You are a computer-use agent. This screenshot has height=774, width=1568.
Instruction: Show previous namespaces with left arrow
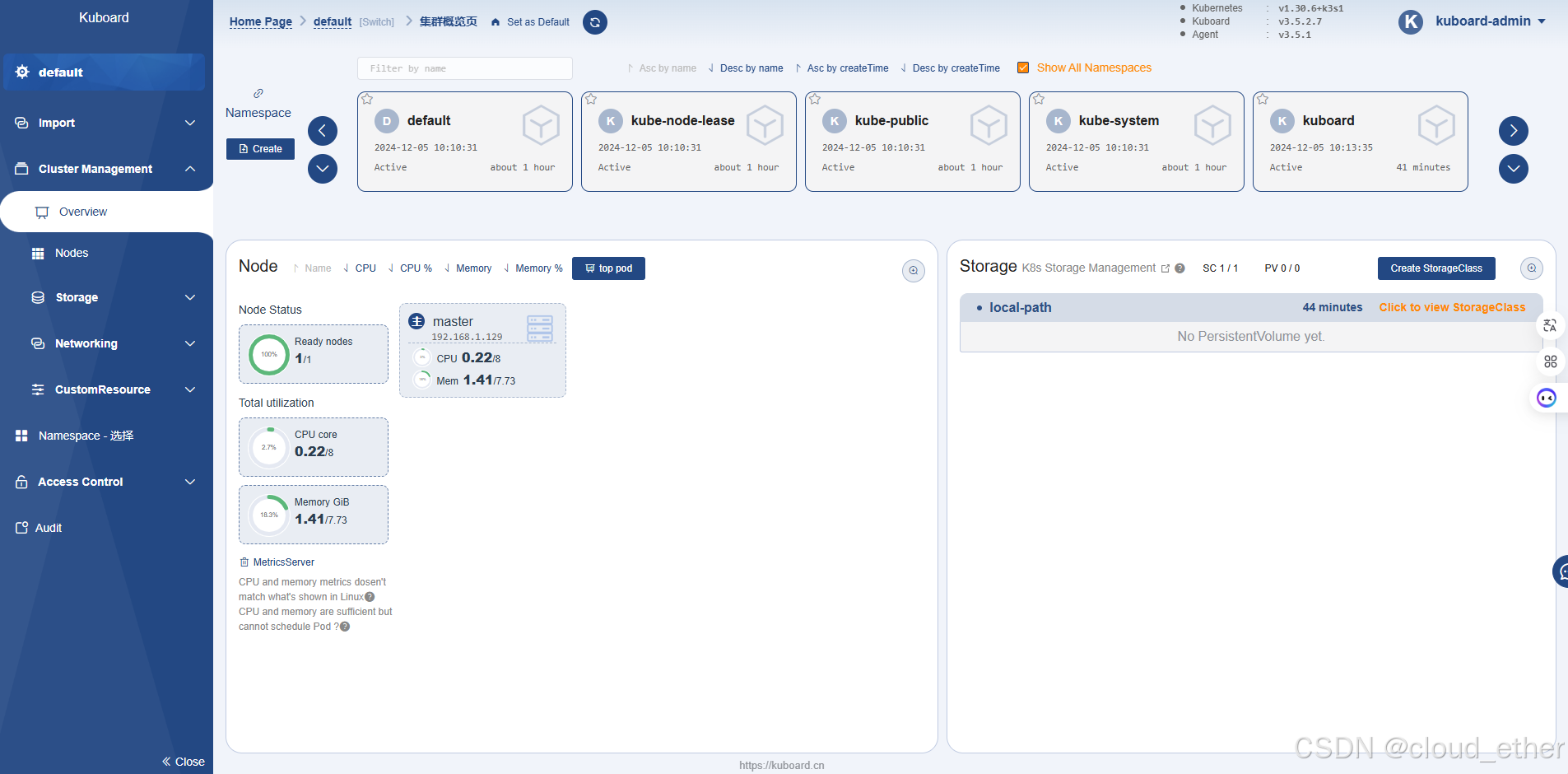(323, 130)
